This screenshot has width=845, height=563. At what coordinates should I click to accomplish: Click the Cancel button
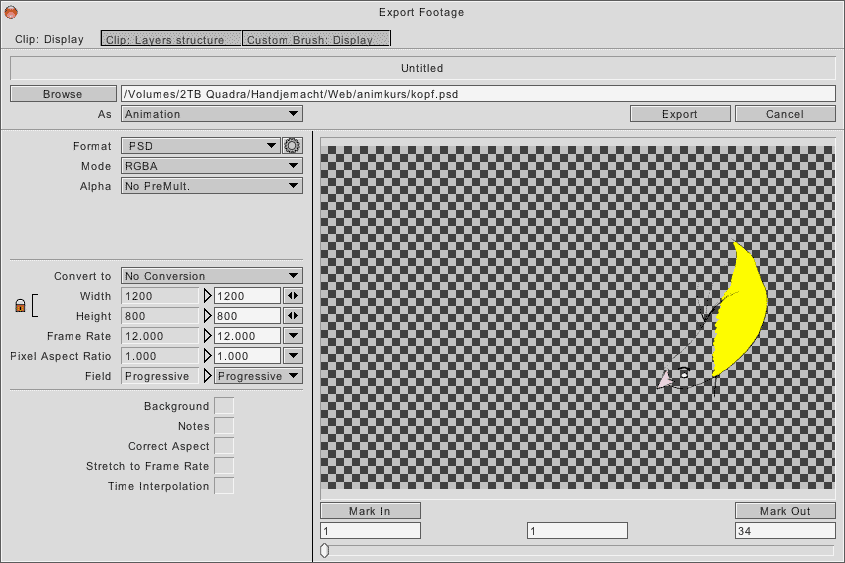[785, 114]
